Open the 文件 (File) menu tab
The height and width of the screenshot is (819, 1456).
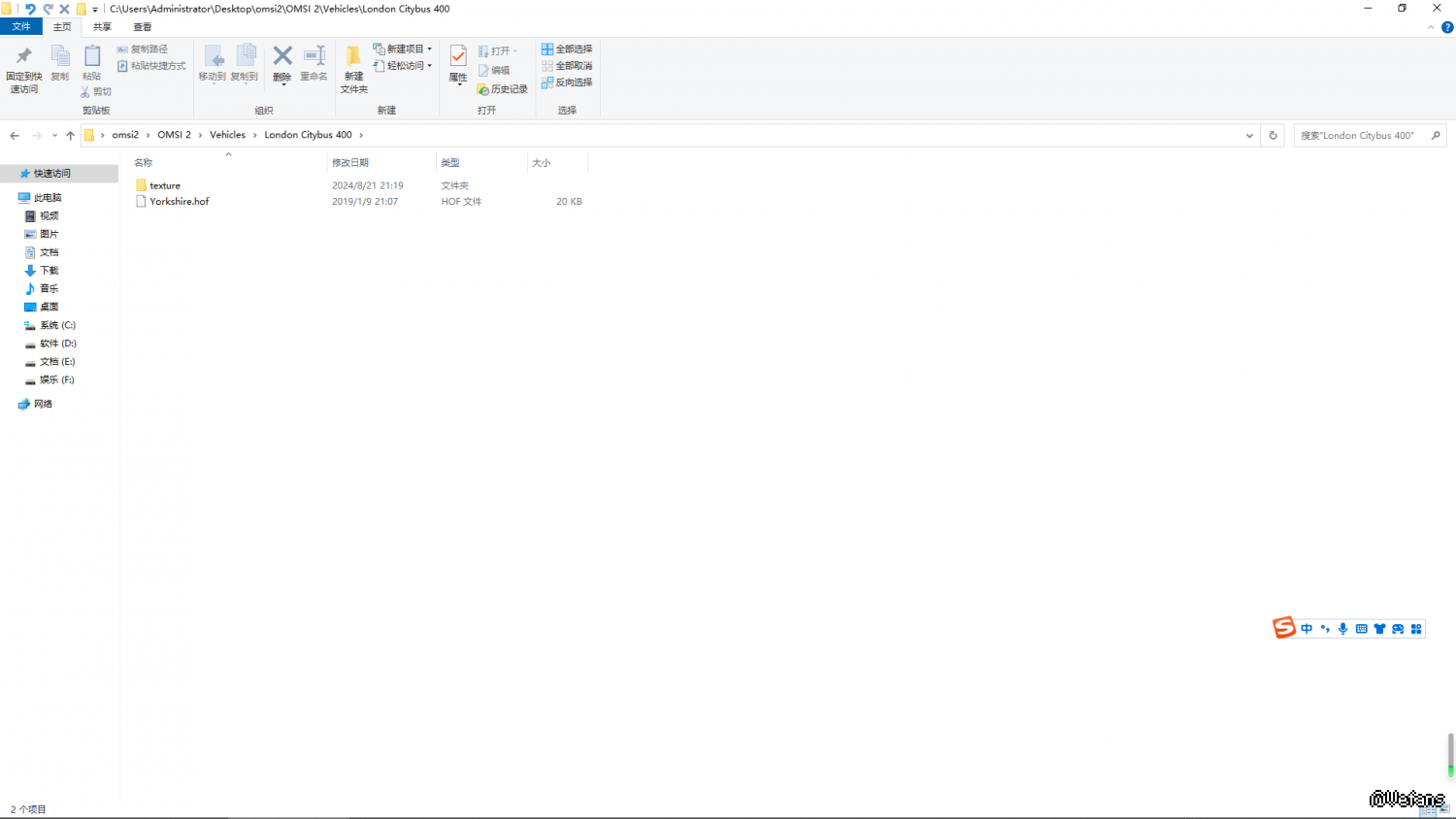[x=21, y=27]
